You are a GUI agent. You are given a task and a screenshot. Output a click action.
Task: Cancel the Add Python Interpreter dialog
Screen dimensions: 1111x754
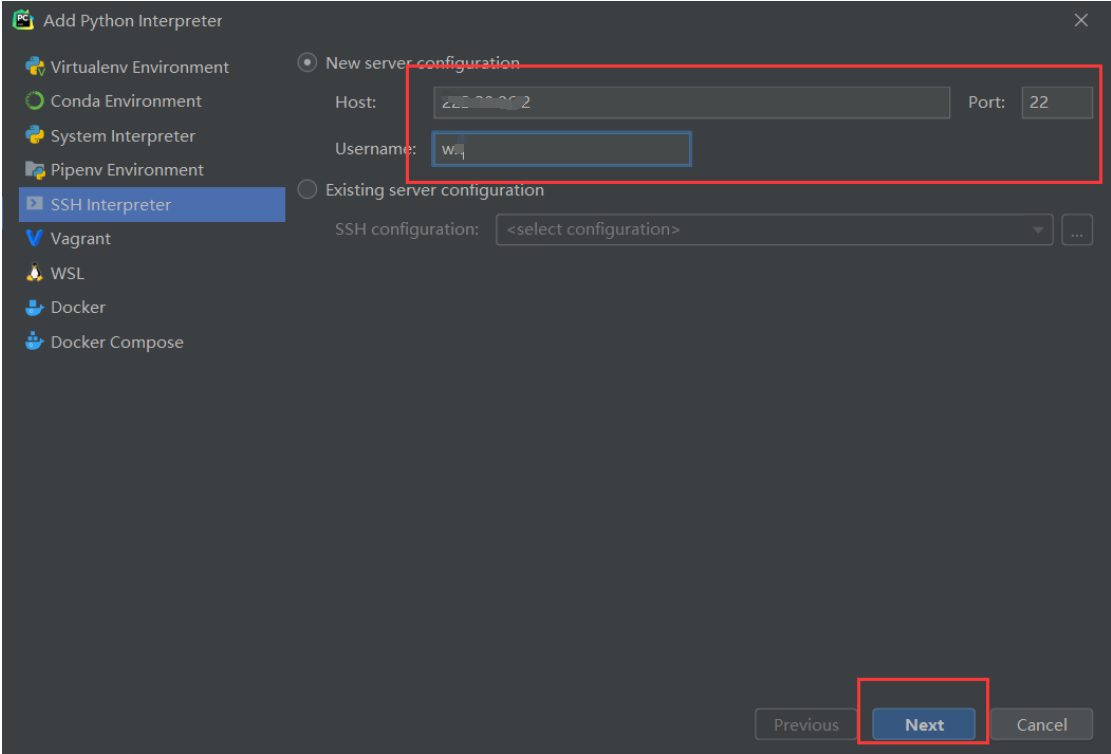pyautogui.click(x=1042, y=724)
